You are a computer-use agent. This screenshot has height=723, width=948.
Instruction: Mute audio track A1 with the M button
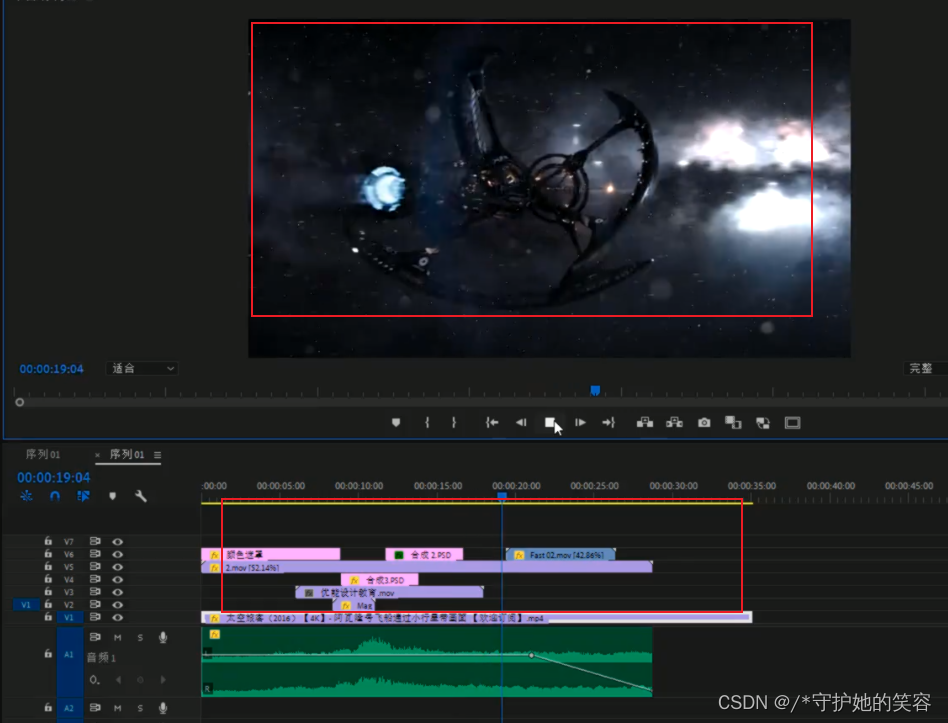118,638
